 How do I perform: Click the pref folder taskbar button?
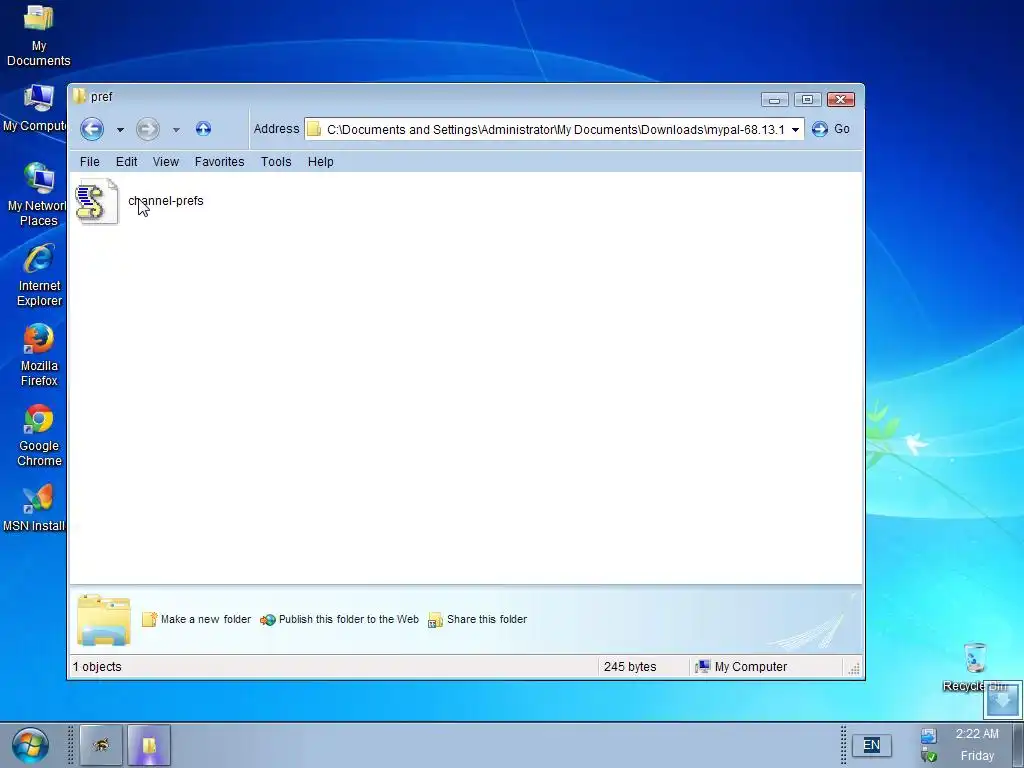(x=149, y=744)
